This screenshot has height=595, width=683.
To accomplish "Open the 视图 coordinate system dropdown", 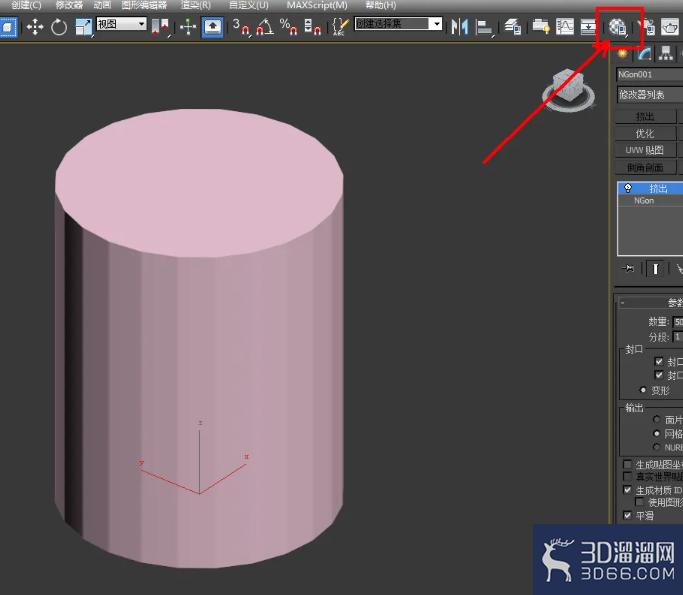I will point(122,24).
